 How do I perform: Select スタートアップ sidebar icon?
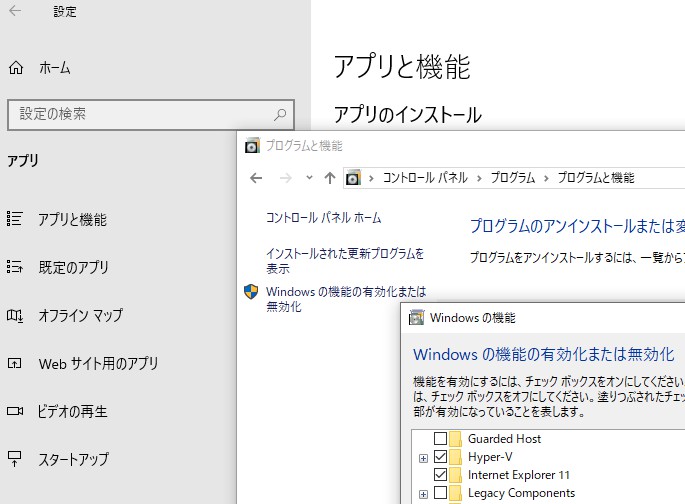pos(14,459)
